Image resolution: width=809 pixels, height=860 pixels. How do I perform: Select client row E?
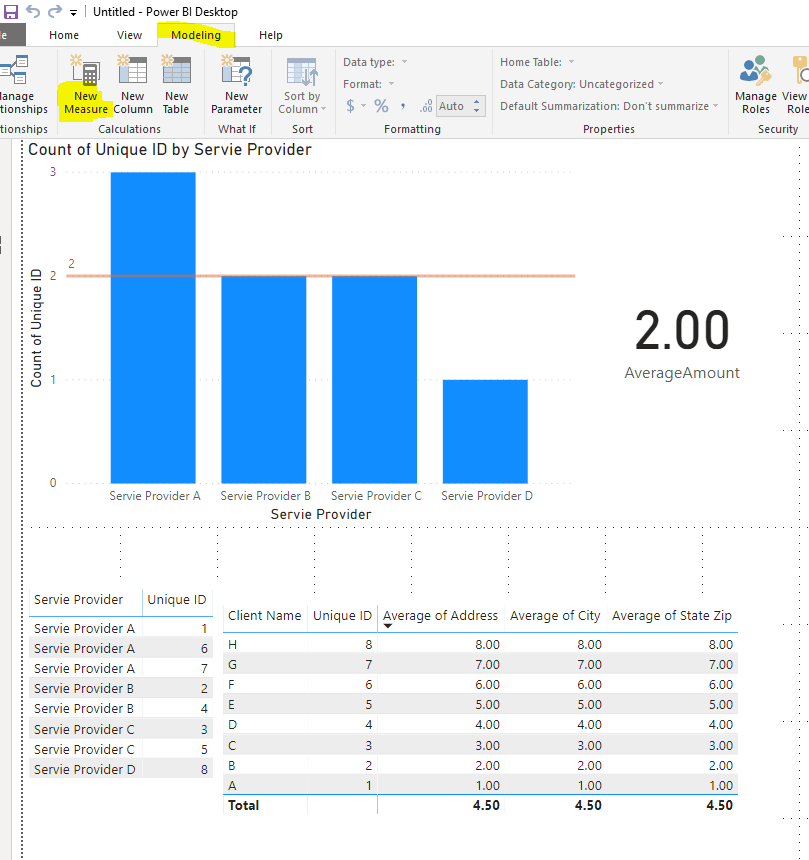pos(480,704)
